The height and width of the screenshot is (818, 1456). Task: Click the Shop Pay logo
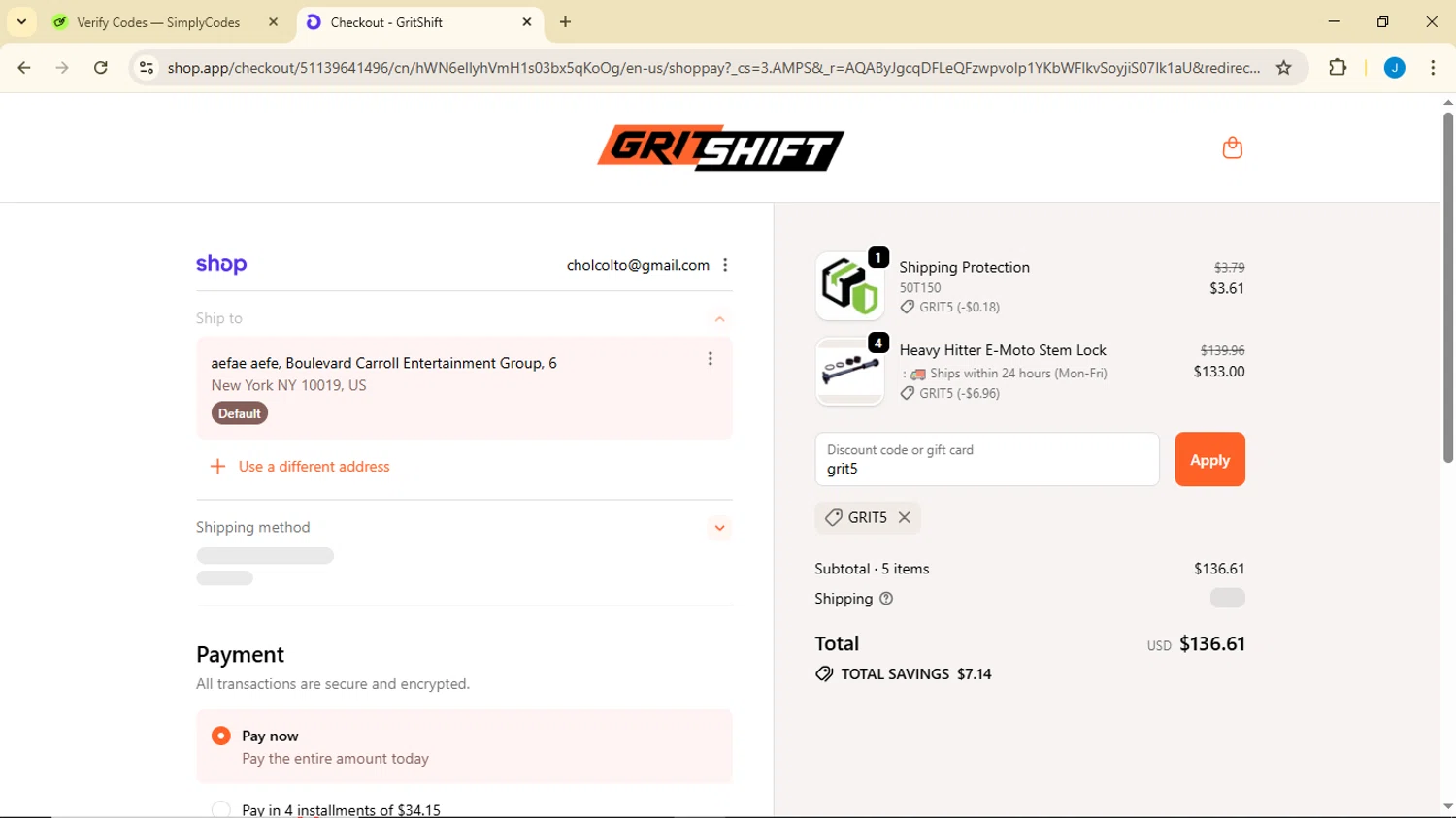(221, 264)
